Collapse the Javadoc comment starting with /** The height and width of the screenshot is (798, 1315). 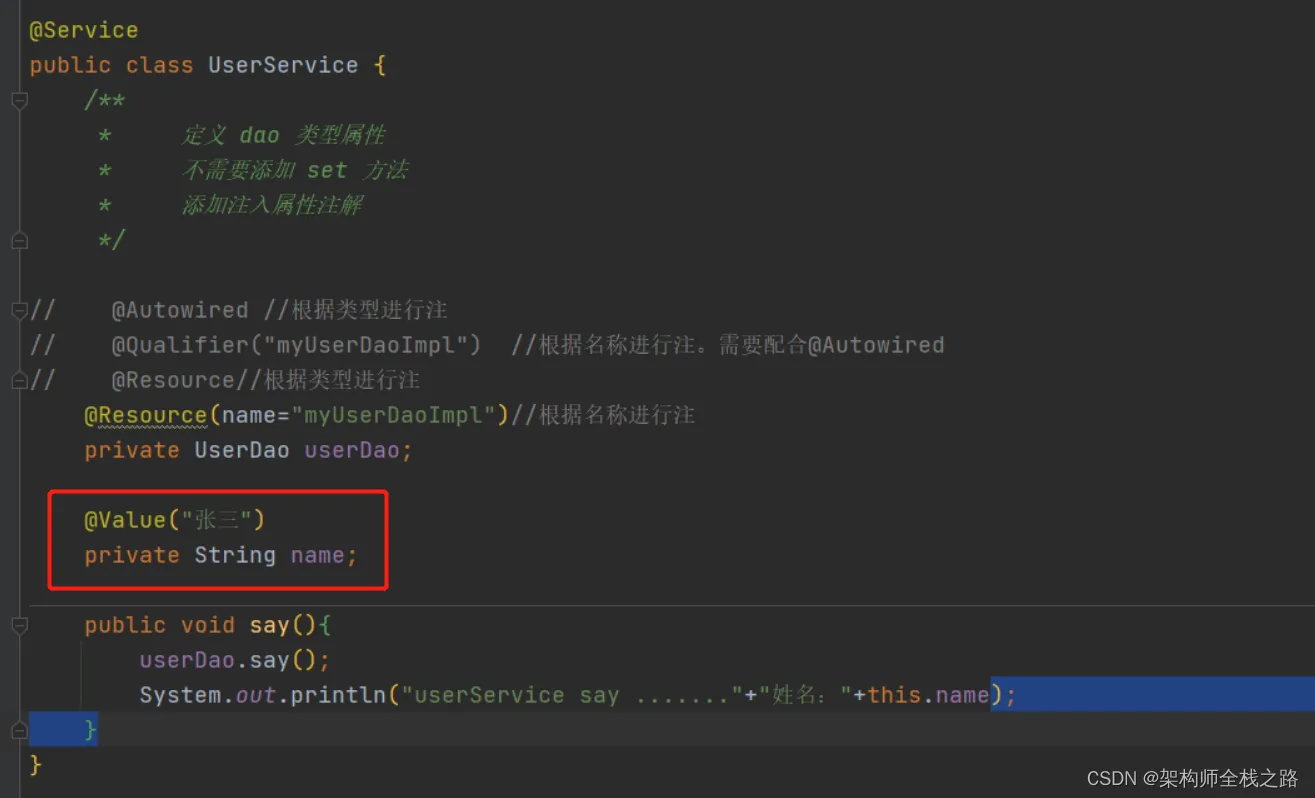[x=19, y=100]
